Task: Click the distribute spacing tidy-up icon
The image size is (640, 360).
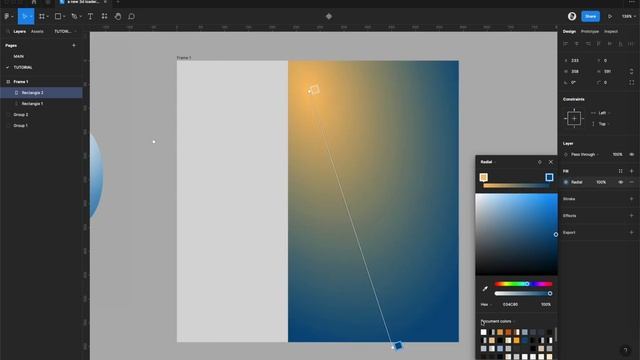Action: pyautogui.click(x=631, y=44)
